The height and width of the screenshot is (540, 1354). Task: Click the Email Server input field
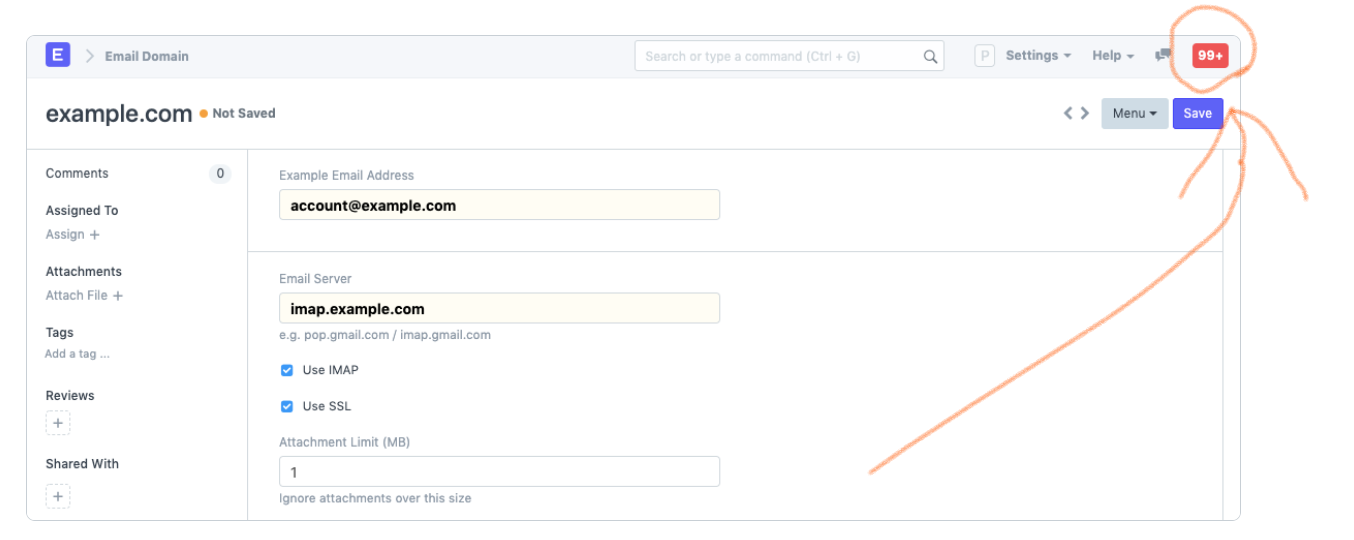click(x=499, y=309)
